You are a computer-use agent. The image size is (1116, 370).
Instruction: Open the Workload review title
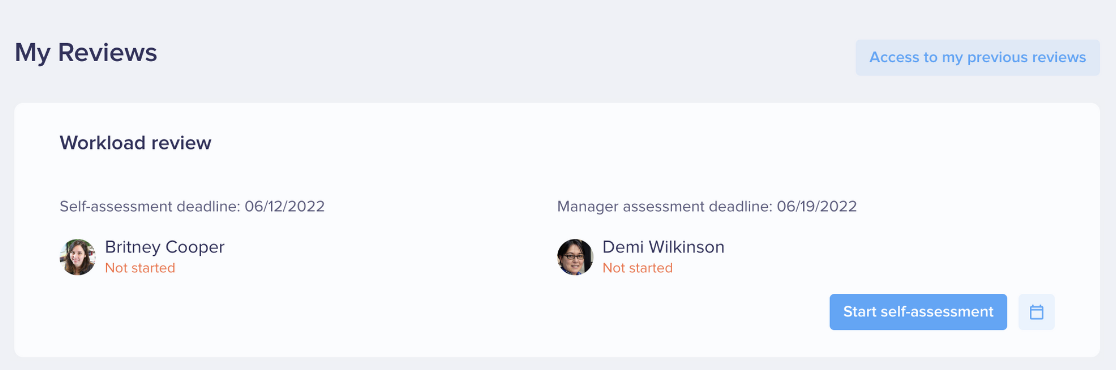[135, 142]
